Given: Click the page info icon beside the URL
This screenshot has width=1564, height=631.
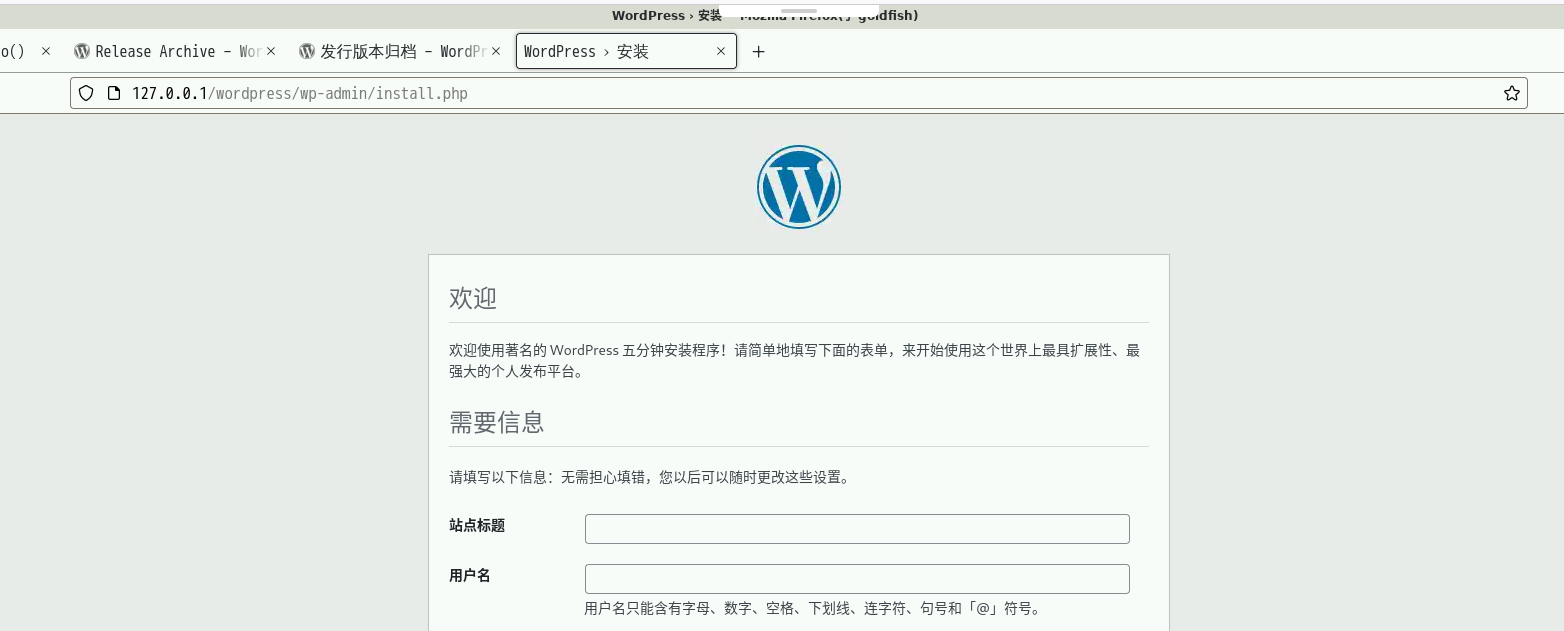Looking at the screenshot, I should point(113,93).
